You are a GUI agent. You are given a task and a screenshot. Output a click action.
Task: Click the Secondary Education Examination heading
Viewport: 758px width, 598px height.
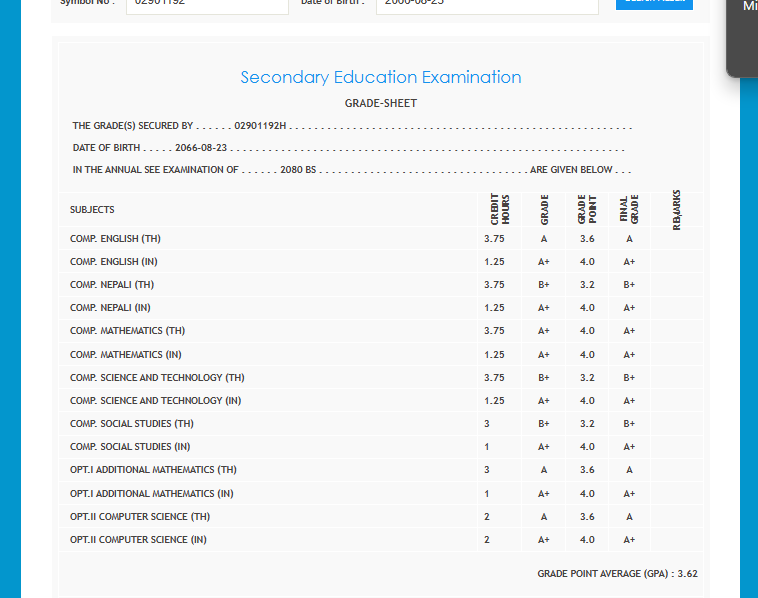(381, 77)
